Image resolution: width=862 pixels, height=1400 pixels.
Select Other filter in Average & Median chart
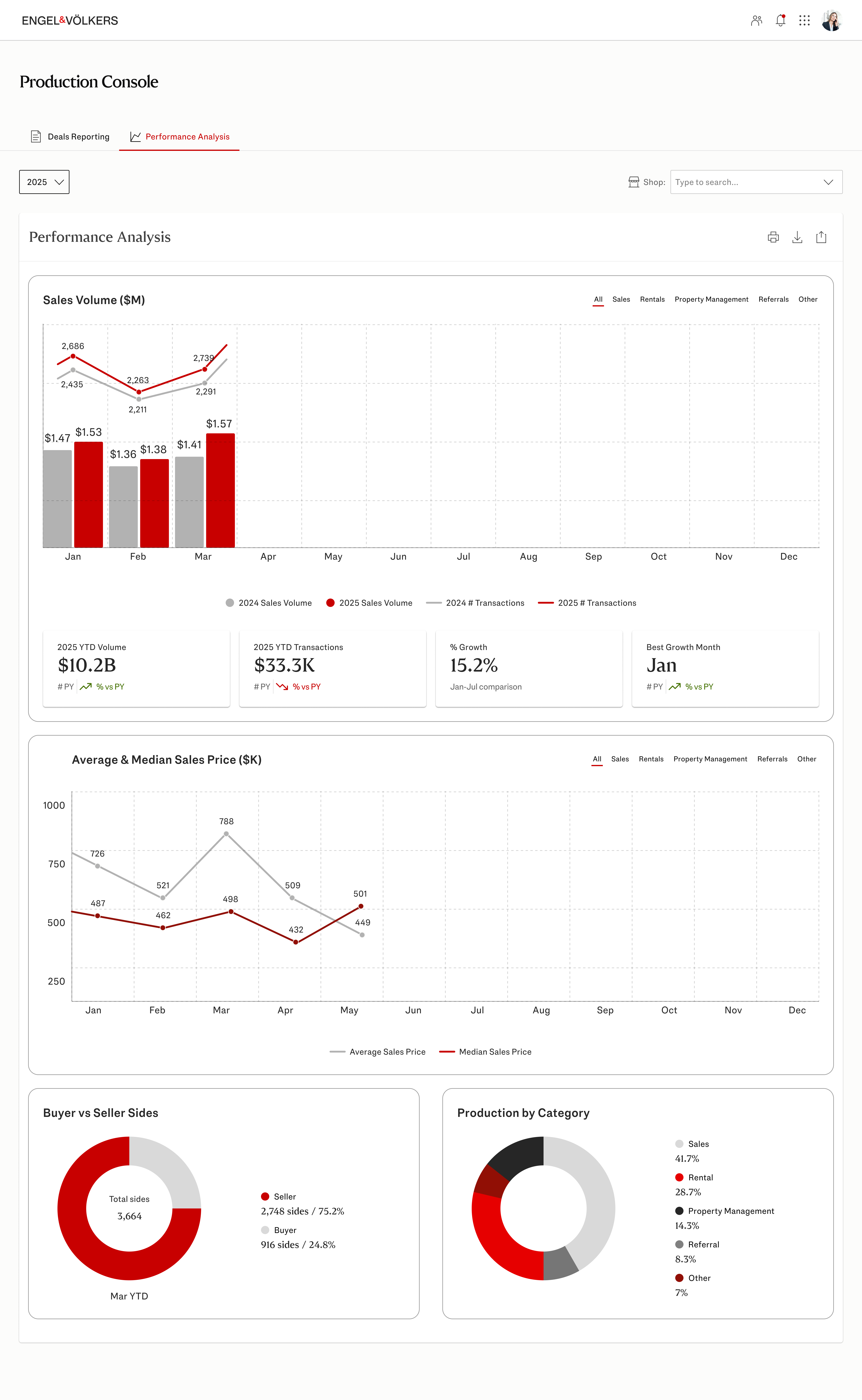pyautogui.click(x=807, y=759)
